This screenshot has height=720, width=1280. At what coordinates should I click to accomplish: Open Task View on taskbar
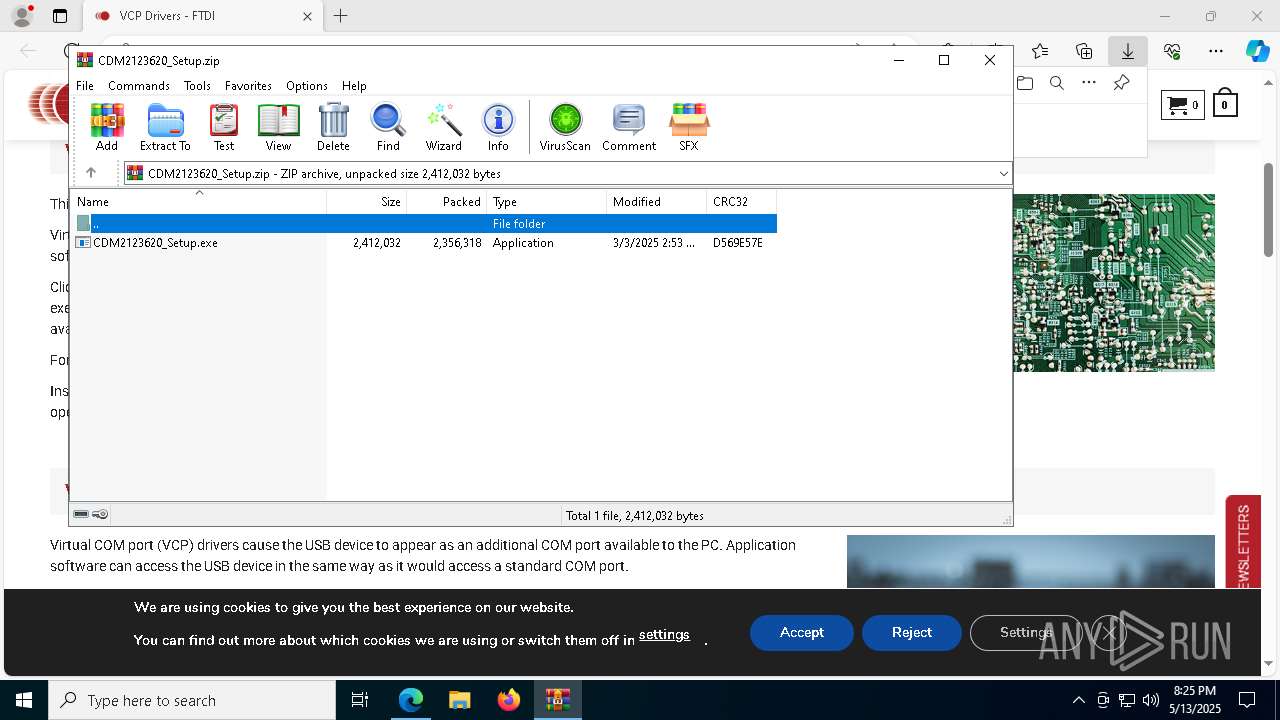coord(360,700)
